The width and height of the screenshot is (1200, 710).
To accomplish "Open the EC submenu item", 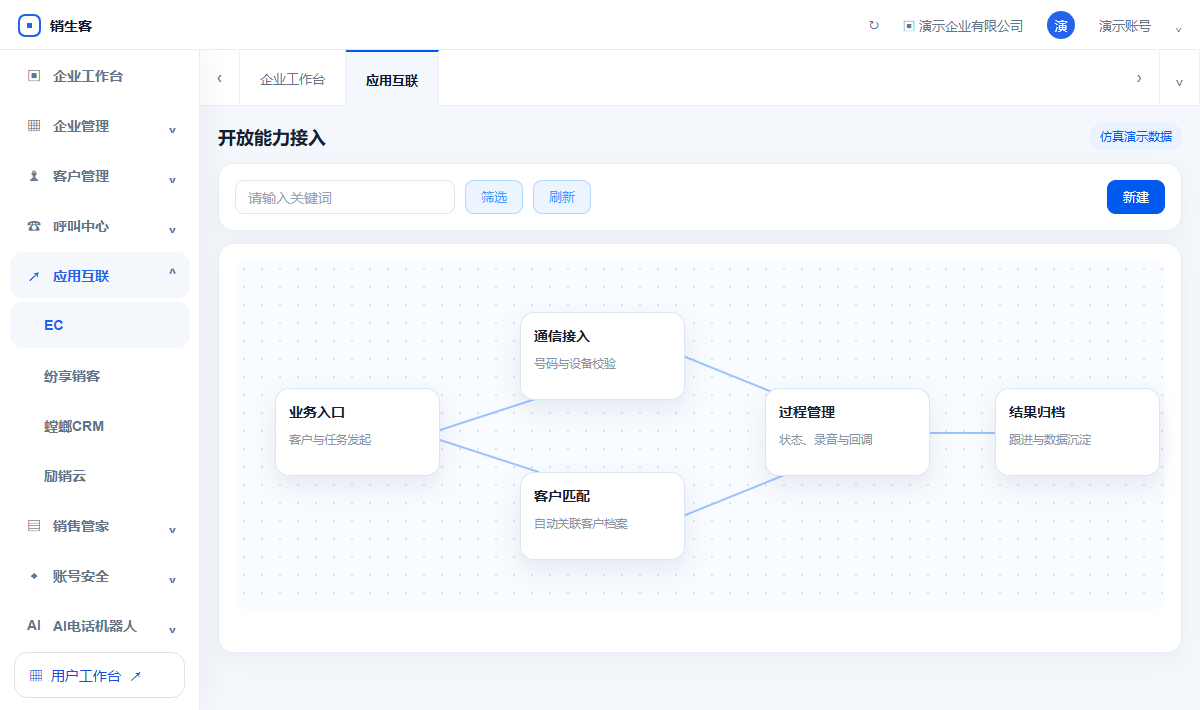I will pos(100,325).
